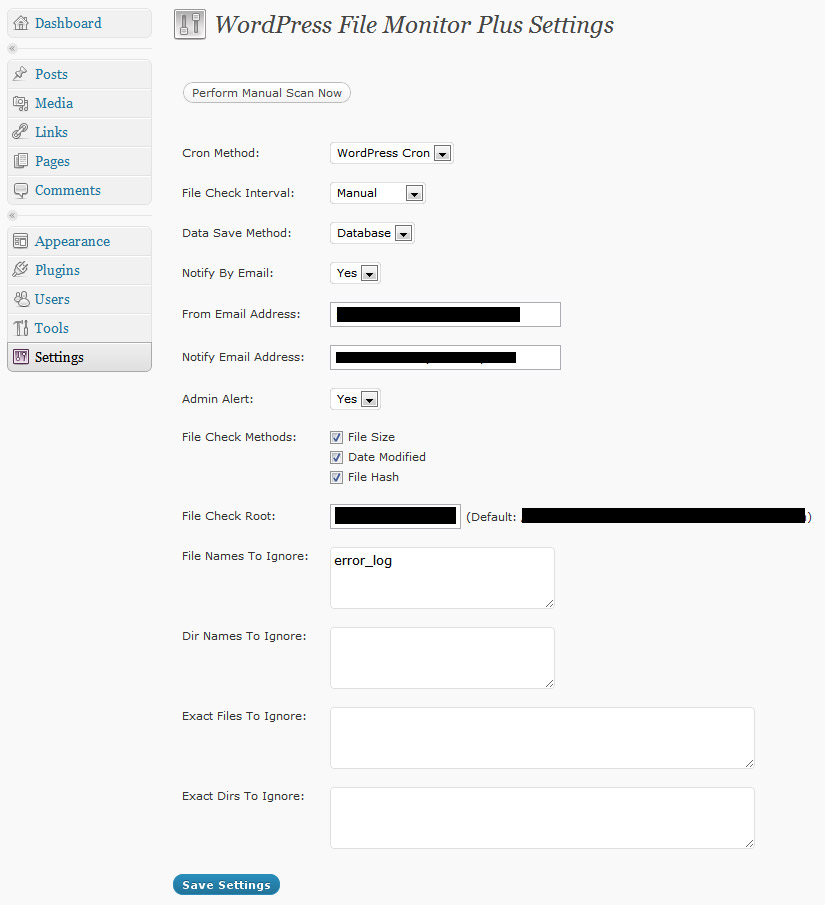Click the Links chain icon
The height and width of the screenshot is (905, 825).
[x=21, y=132]
